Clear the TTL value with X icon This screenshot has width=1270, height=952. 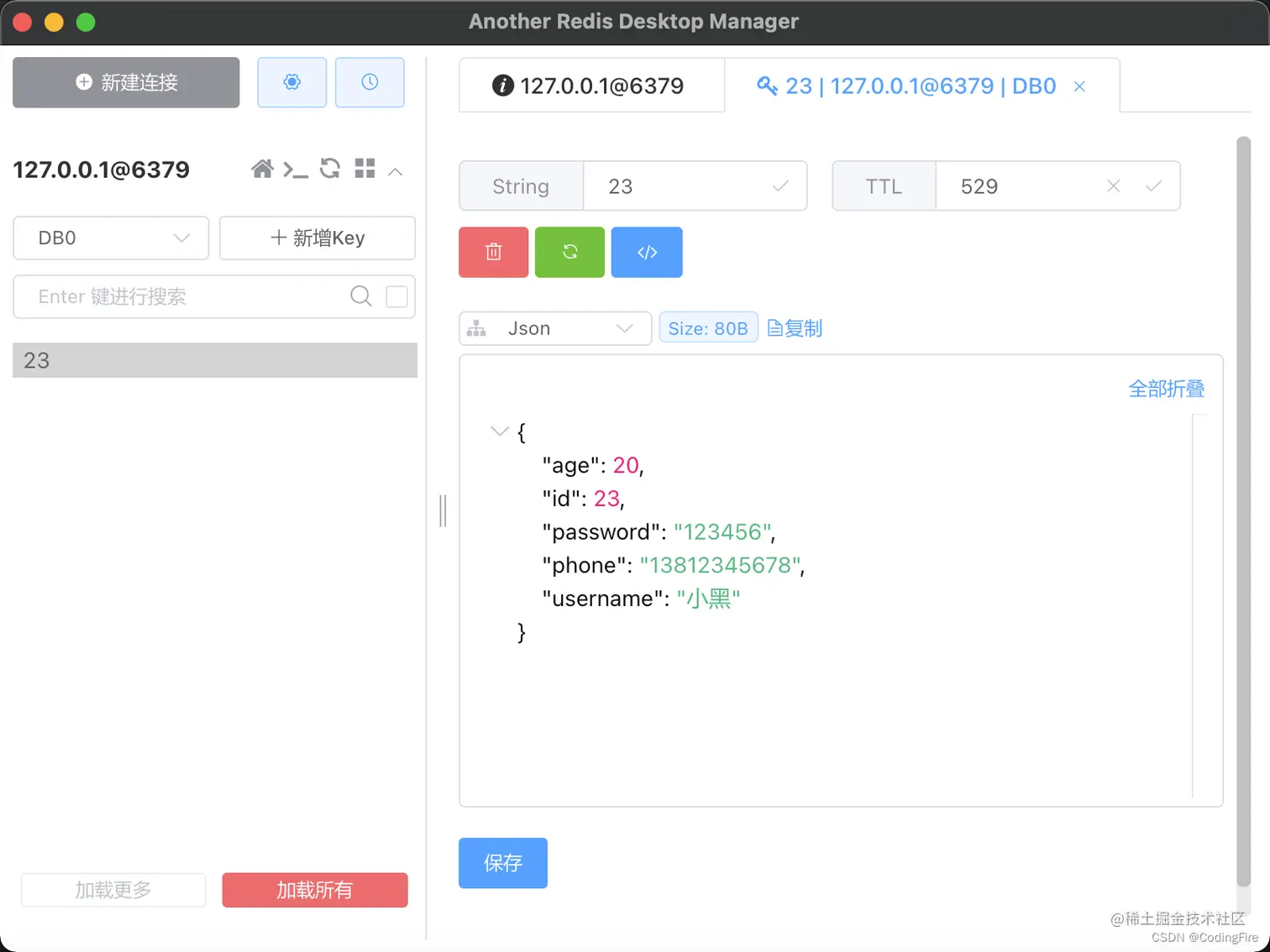(1114, 186)
